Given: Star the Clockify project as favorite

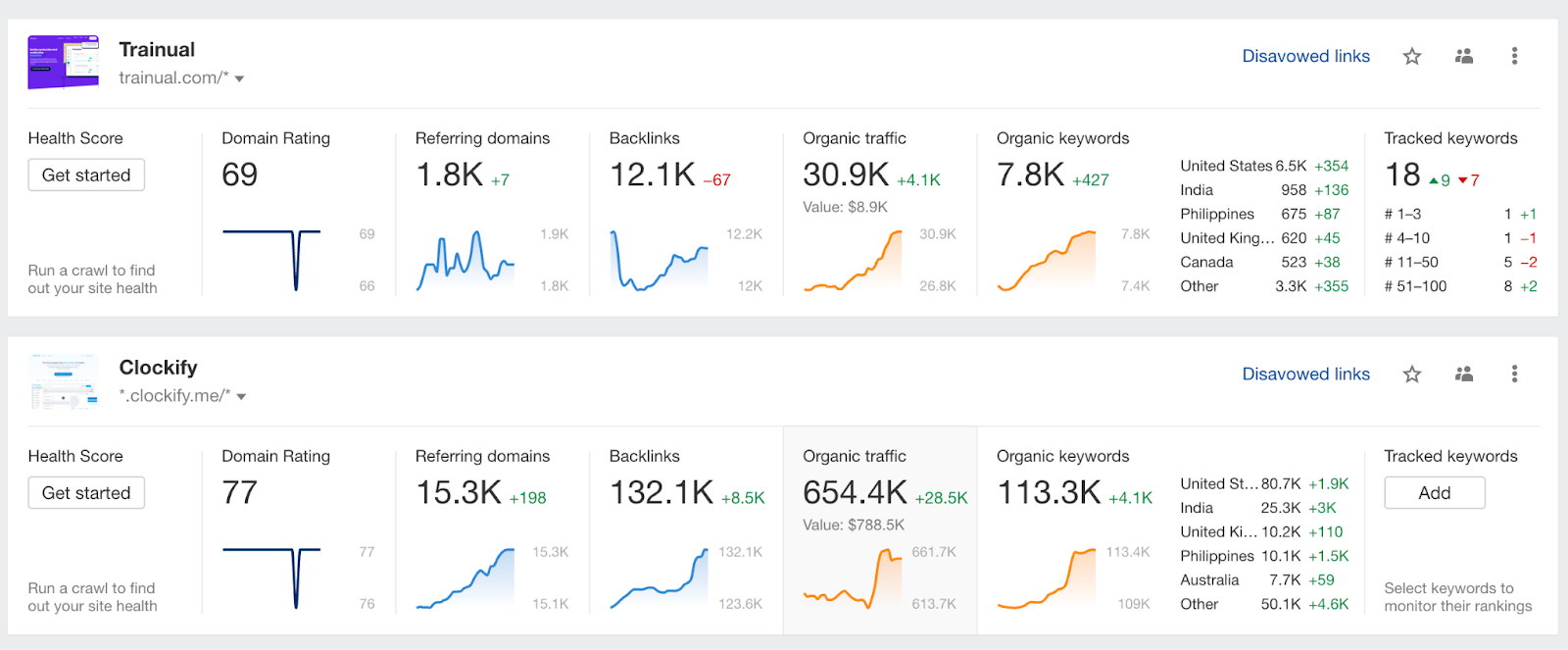Looking at the screenshot, I should click(1411, 374).
